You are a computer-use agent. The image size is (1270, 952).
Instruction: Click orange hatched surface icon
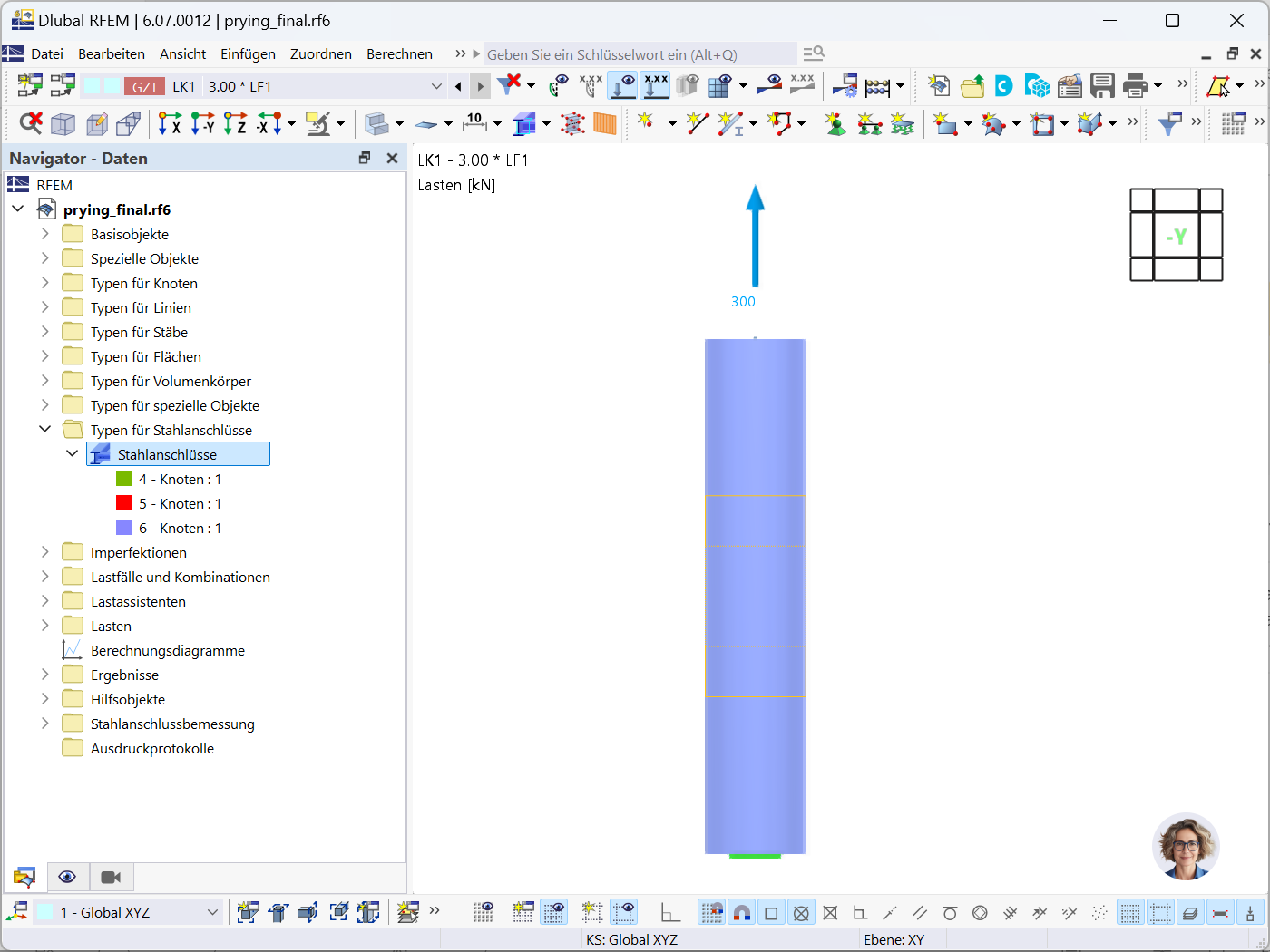605,123
